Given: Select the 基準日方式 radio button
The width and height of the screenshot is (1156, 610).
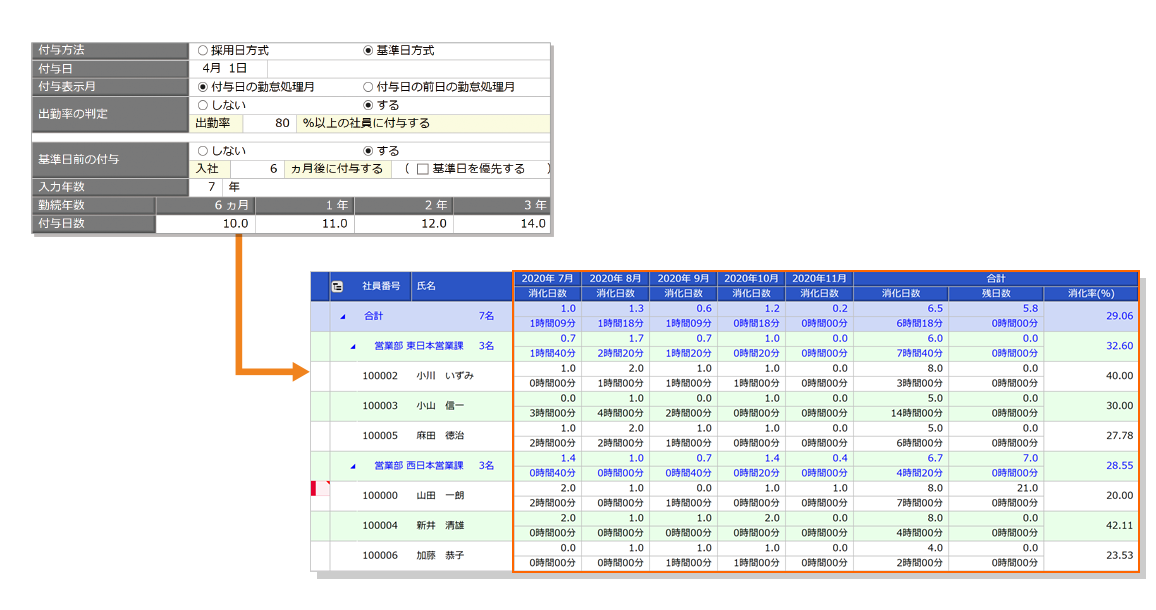Looking at the screenshot, I should (368, 50).
